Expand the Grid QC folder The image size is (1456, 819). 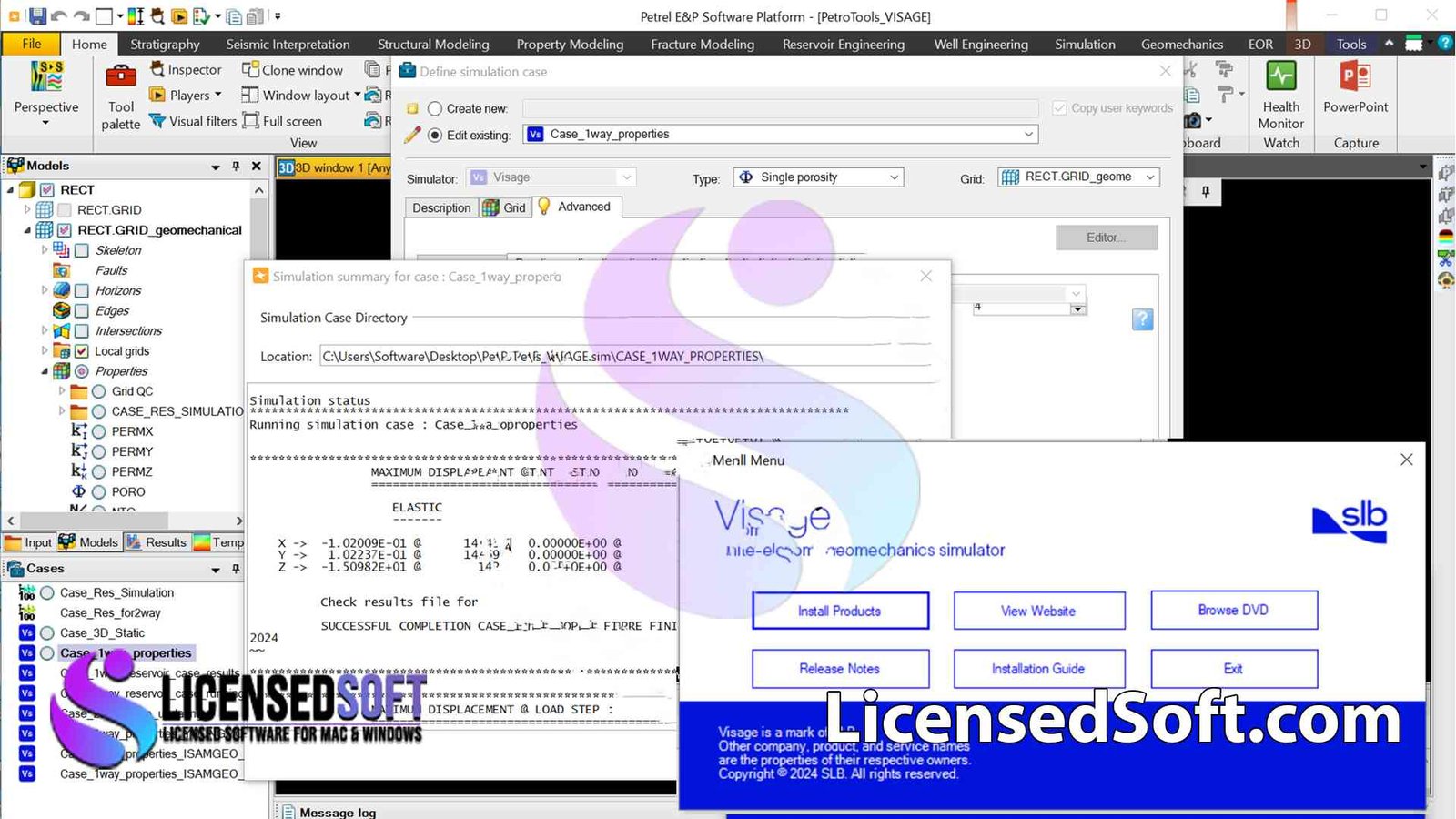(x=62, y=391)
